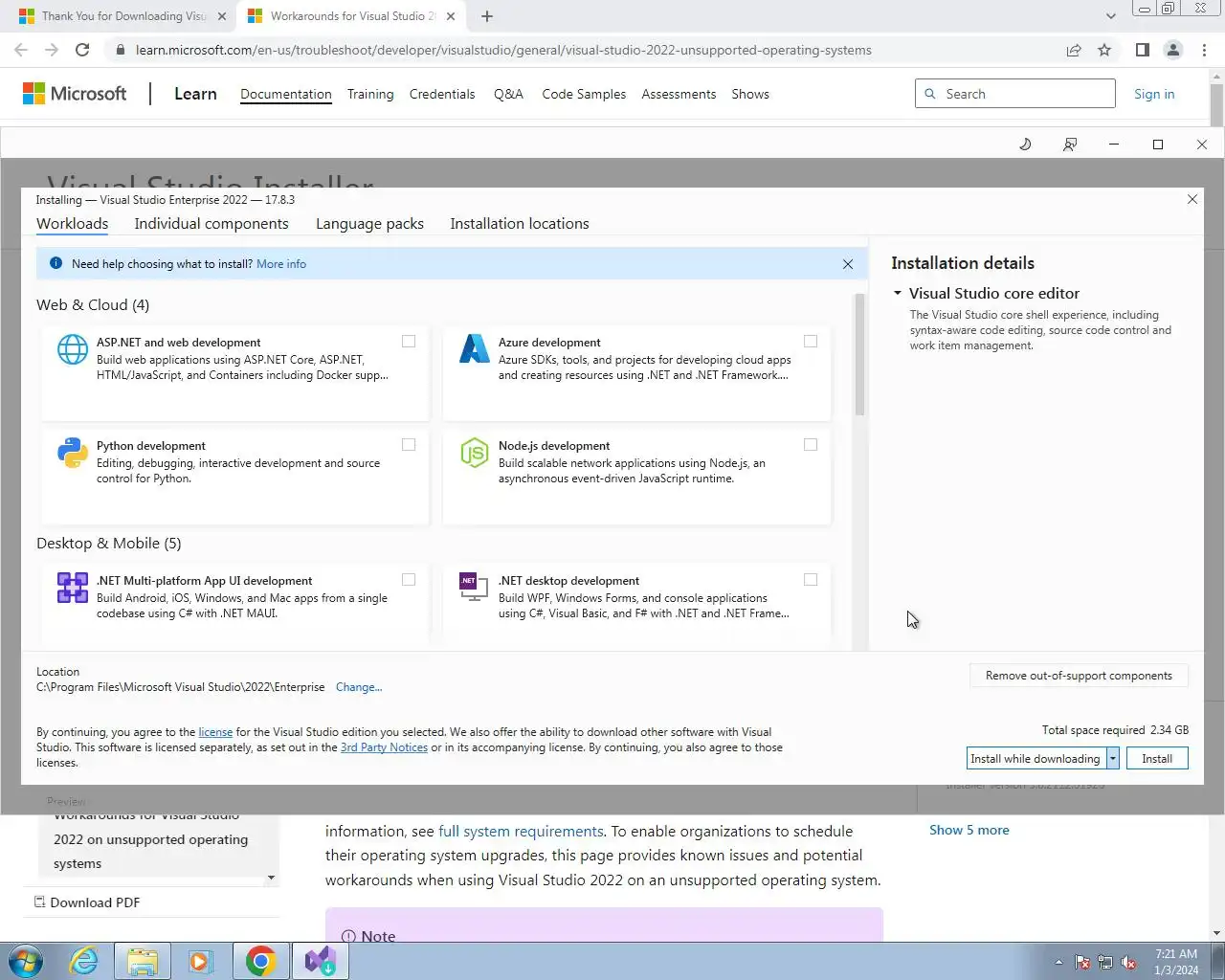Click the Node.js development hexagon icon

pyautogui.click(x=475, y=453)
